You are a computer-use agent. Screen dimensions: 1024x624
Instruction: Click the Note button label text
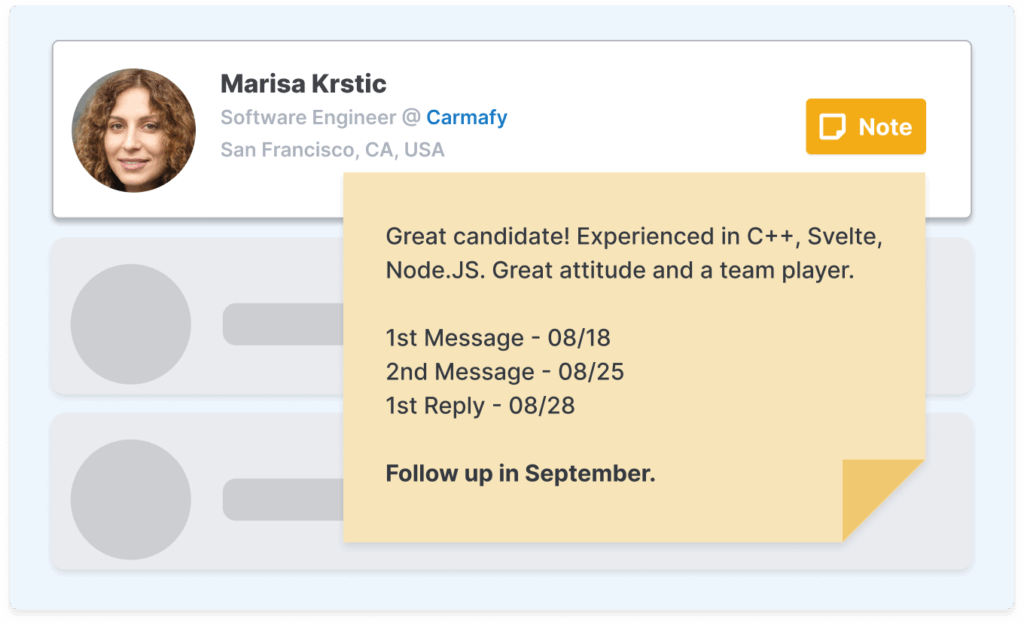[885, 127]
